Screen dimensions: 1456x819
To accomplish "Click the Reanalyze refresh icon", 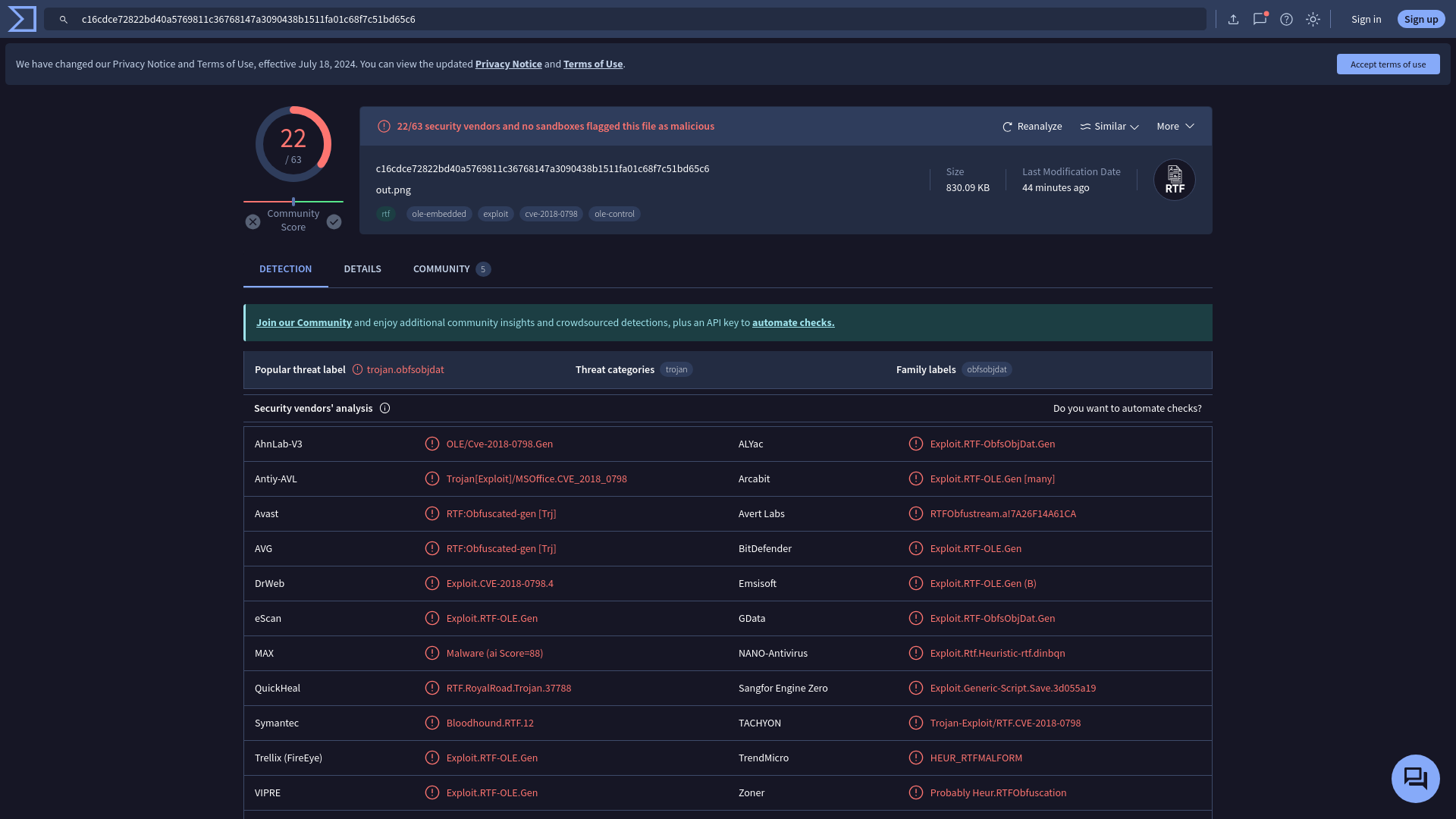I will pyautogui.click(x=1007, y=127).
